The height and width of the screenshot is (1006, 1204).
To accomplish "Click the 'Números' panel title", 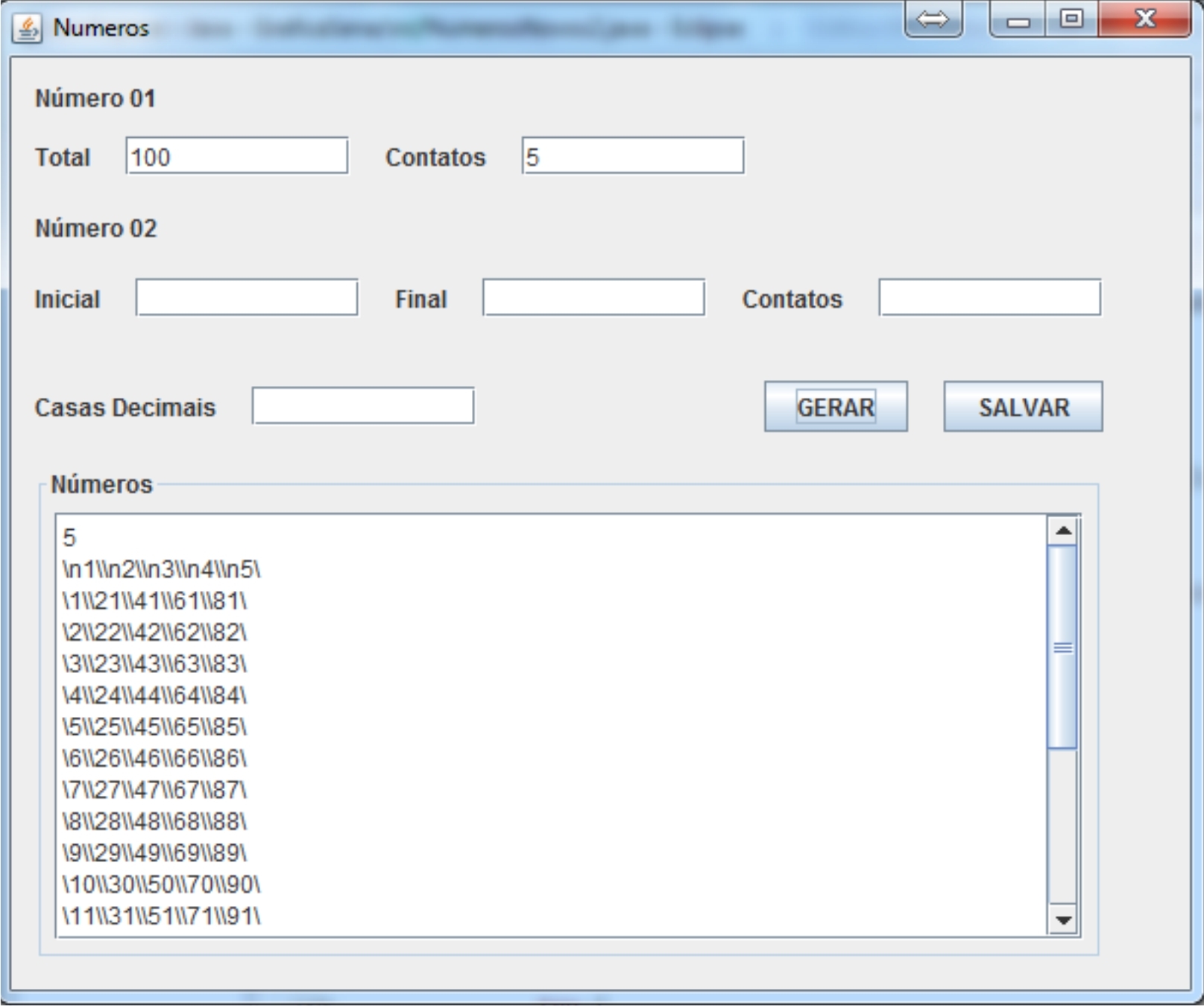I will tap(101, 484).
